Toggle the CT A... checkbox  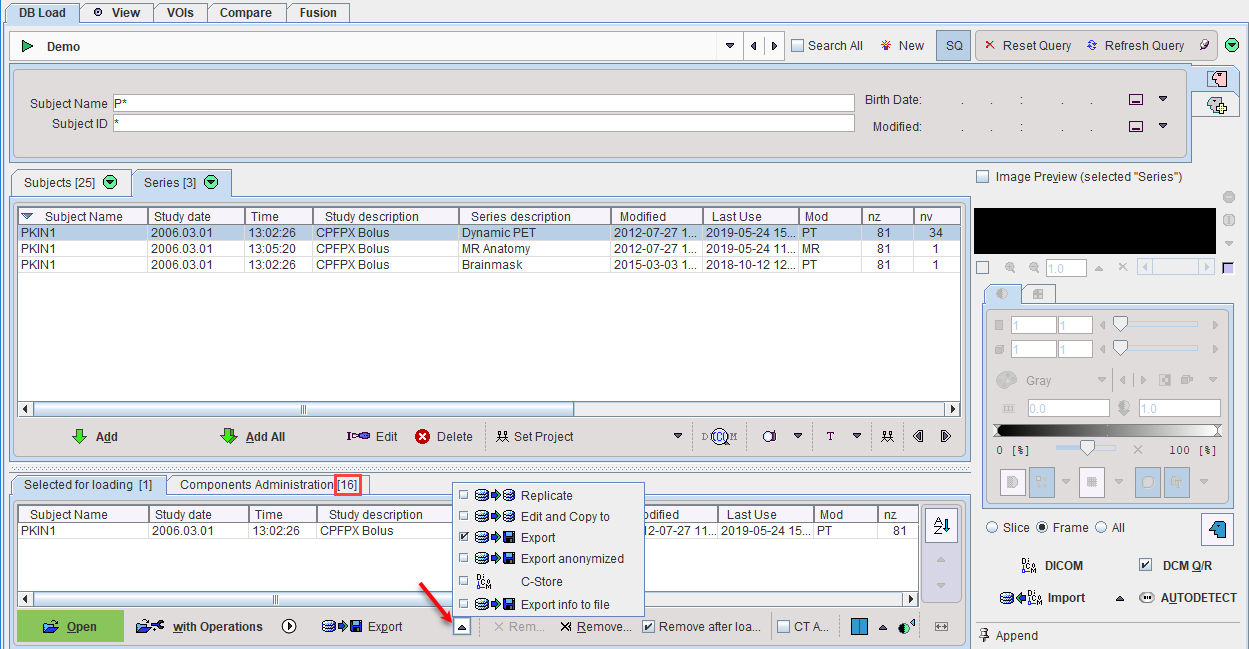[x=785, y=627]
